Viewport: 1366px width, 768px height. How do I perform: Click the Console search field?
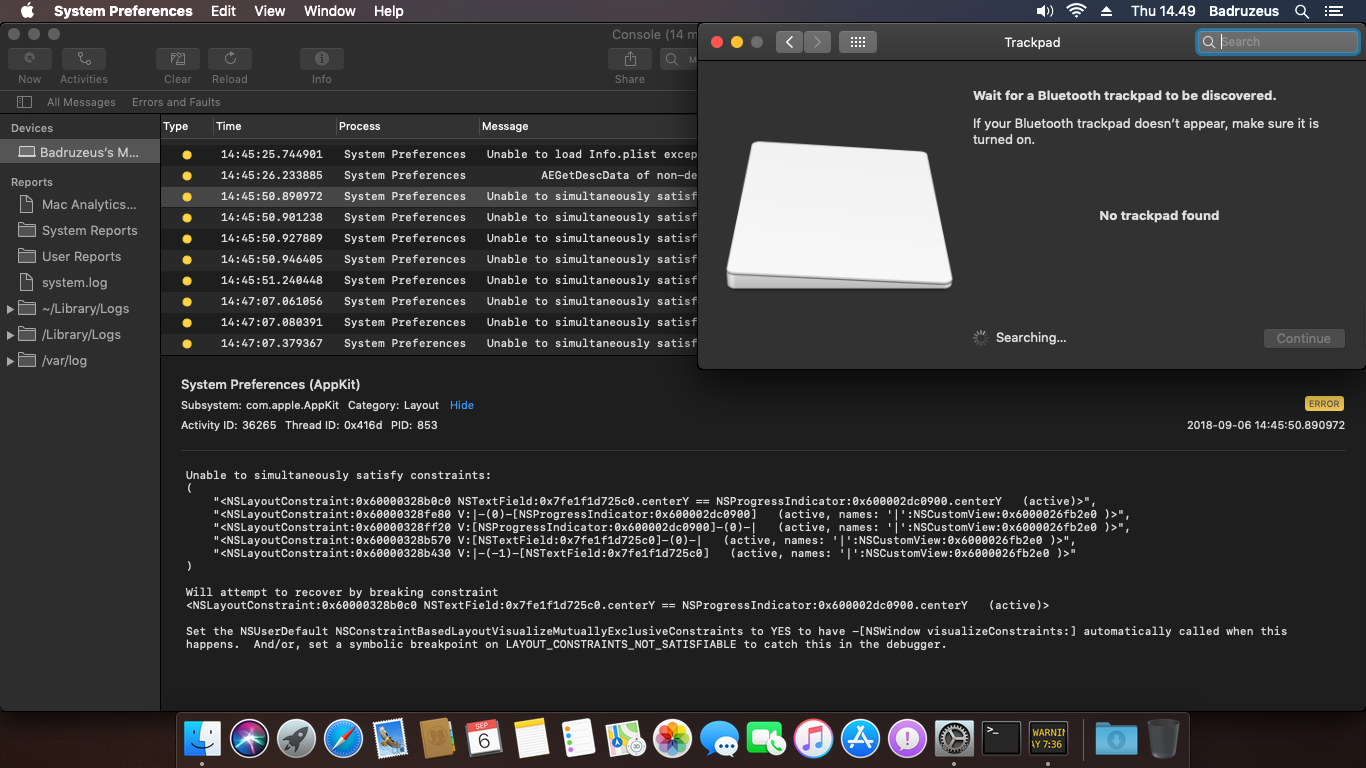(680, 59)
